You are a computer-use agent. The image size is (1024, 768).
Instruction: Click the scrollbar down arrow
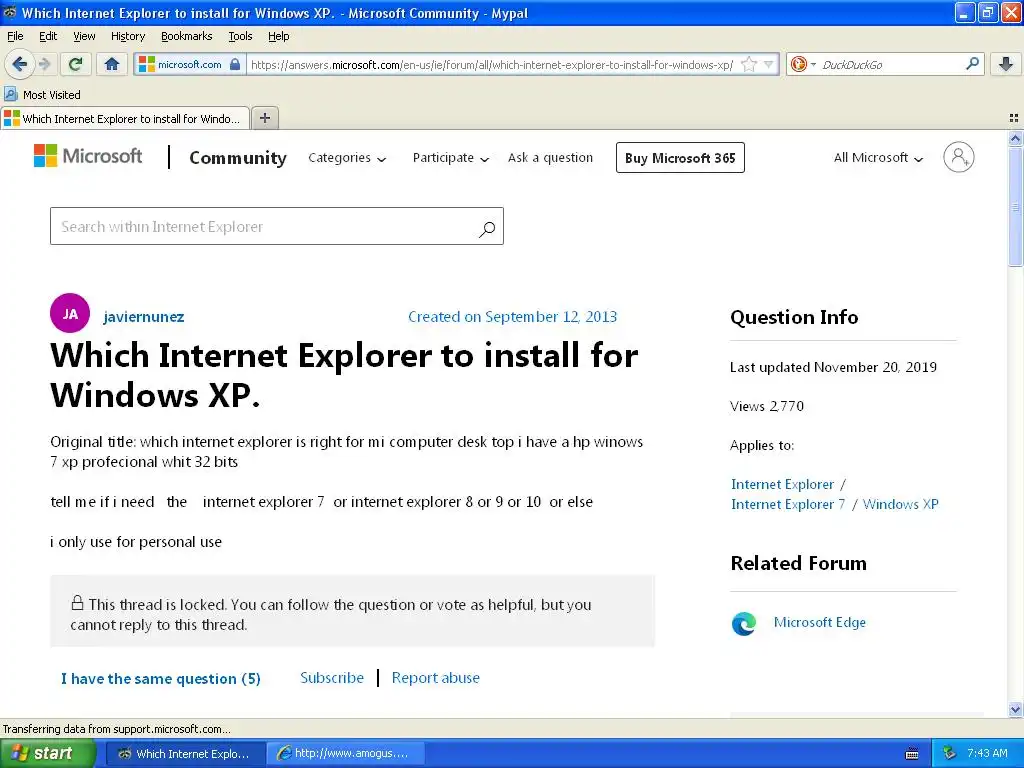[1015, 709]
